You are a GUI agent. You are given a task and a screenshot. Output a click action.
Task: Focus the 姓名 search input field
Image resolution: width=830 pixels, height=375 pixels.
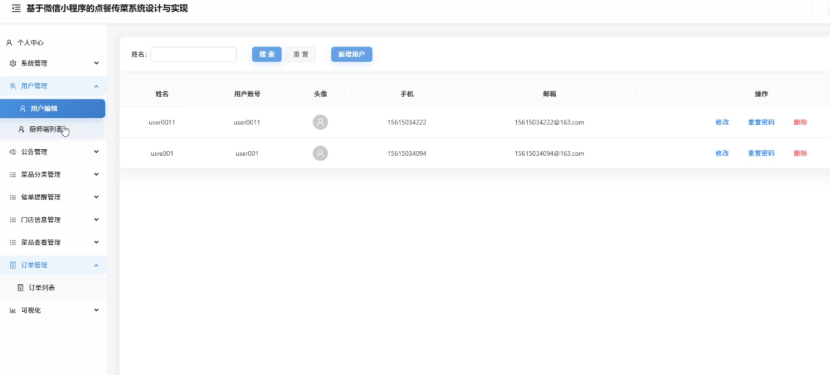point(193,55)
